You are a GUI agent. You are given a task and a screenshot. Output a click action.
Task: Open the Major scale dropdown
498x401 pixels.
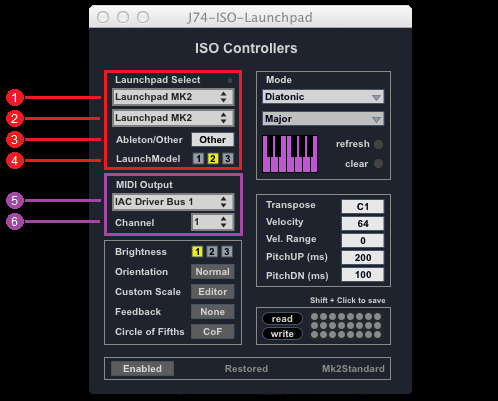[x=323, y=119]
